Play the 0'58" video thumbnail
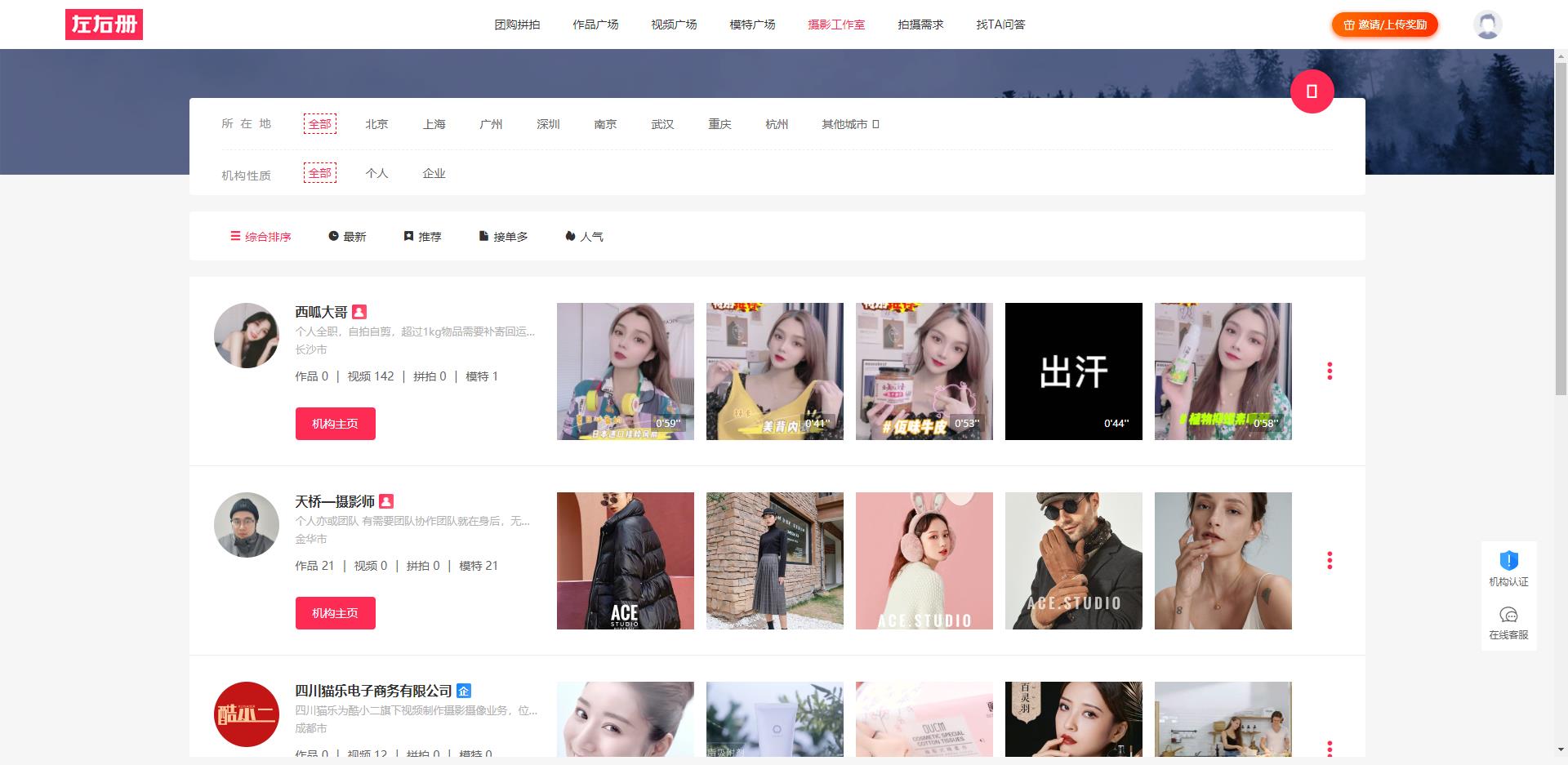Viewport: 1568px width, 765px height. coord(1223,371)
